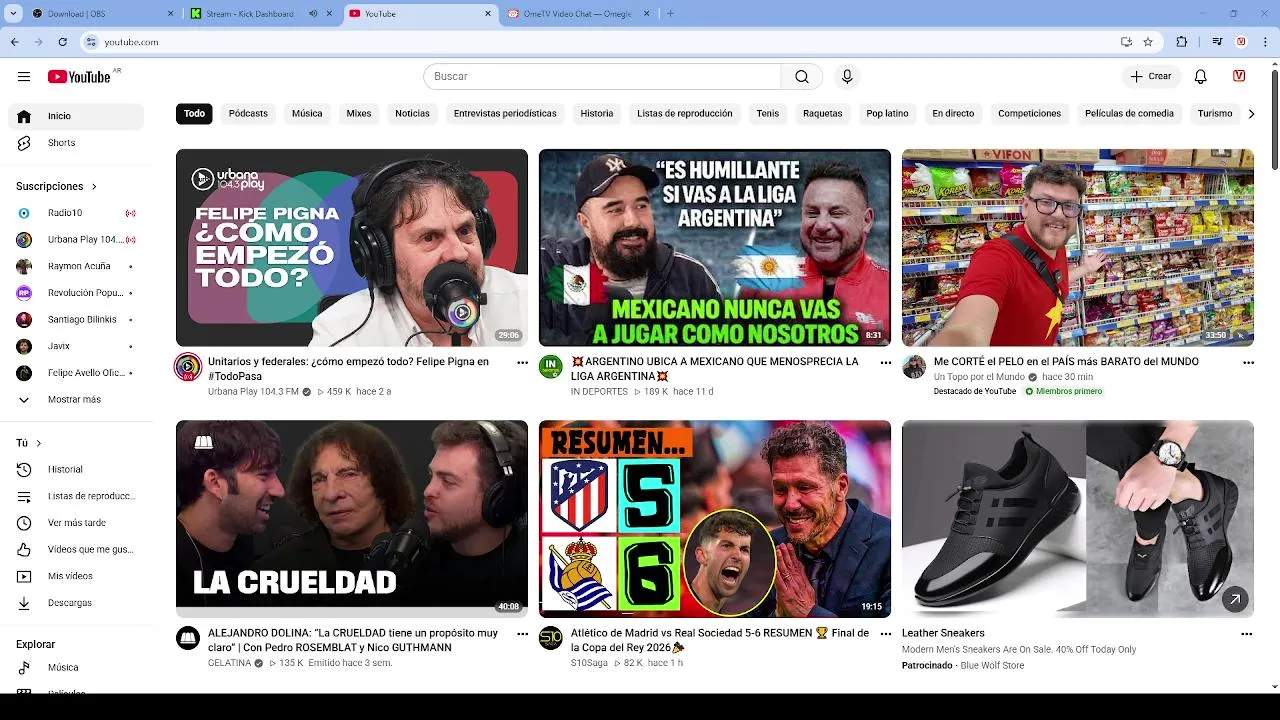
Task: Open Música under Explorar
Action: tap(76, 668)
